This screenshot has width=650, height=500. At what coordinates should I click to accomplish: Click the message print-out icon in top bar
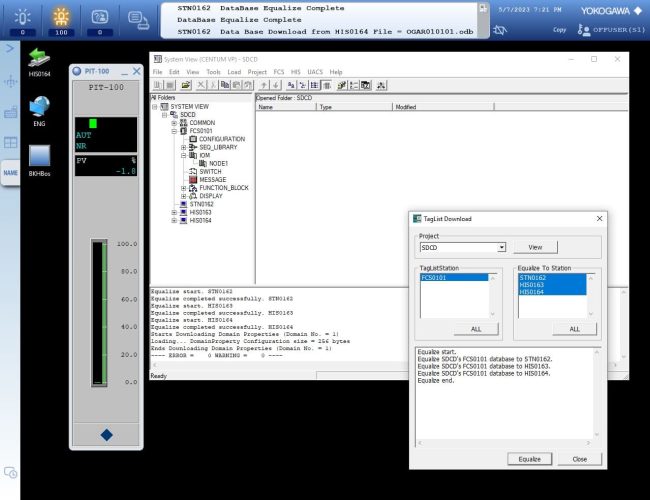click(x=138, y=20)
